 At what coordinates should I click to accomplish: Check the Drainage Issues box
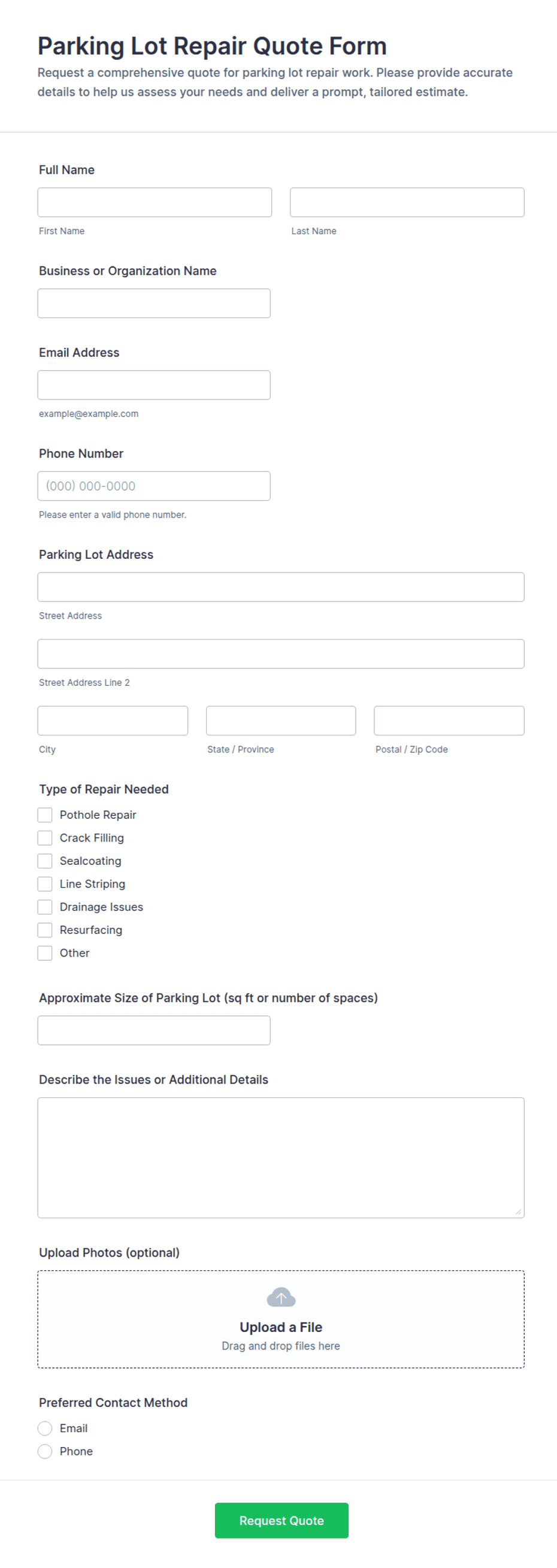45,907
